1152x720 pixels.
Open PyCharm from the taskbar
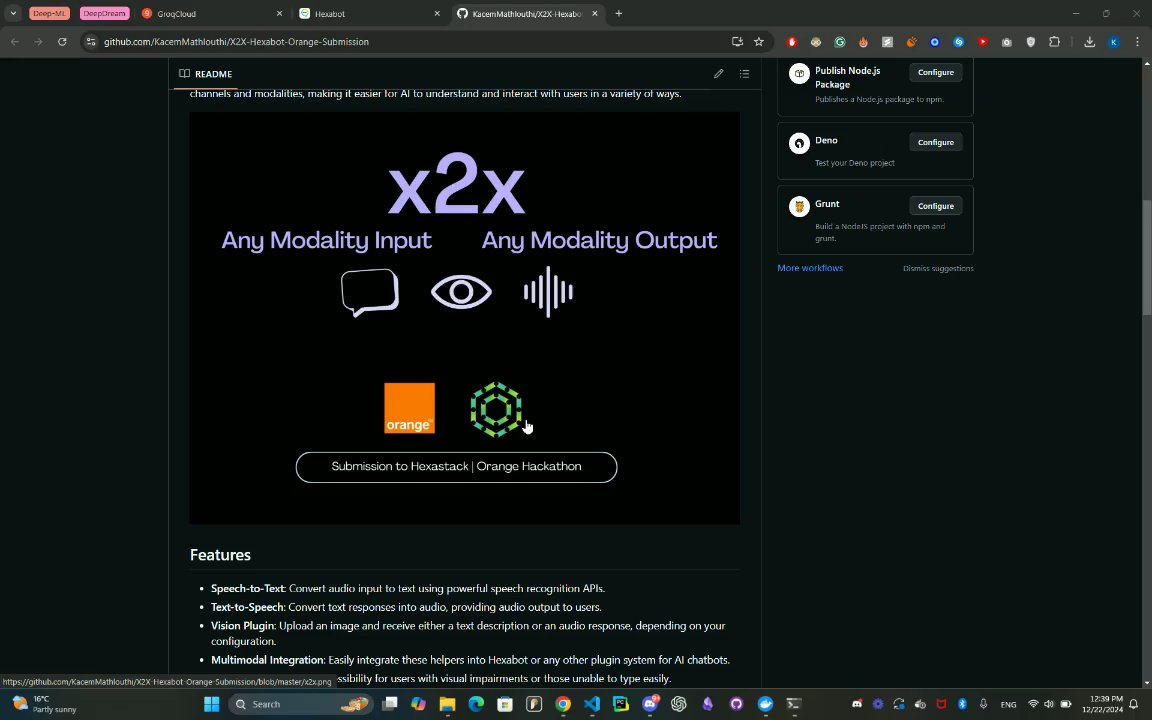tap(621, 704)
